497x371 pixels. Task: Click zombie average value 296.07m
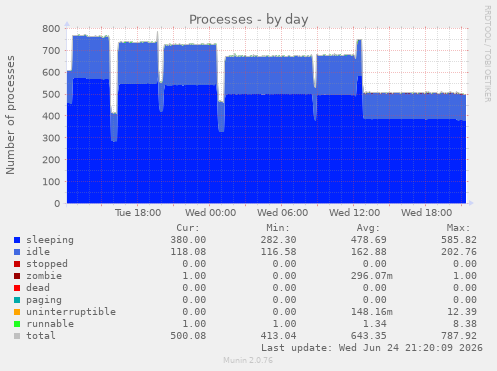[x=372, y=276]
